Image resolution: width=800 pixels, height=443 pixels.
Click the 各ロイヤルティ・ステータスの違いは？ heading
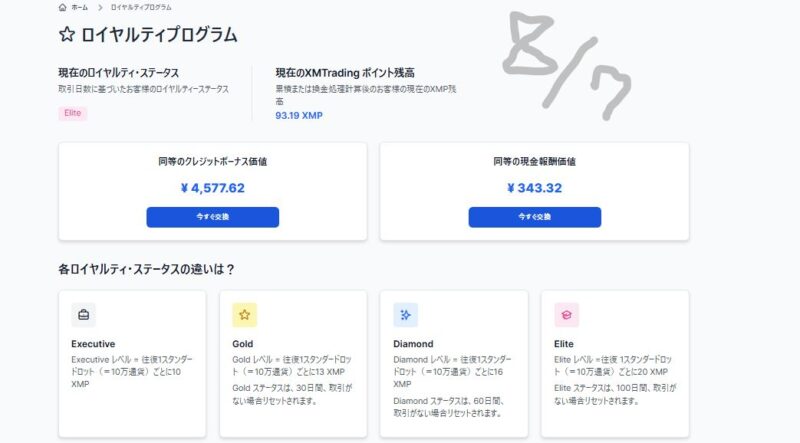(x=146, y=269)
